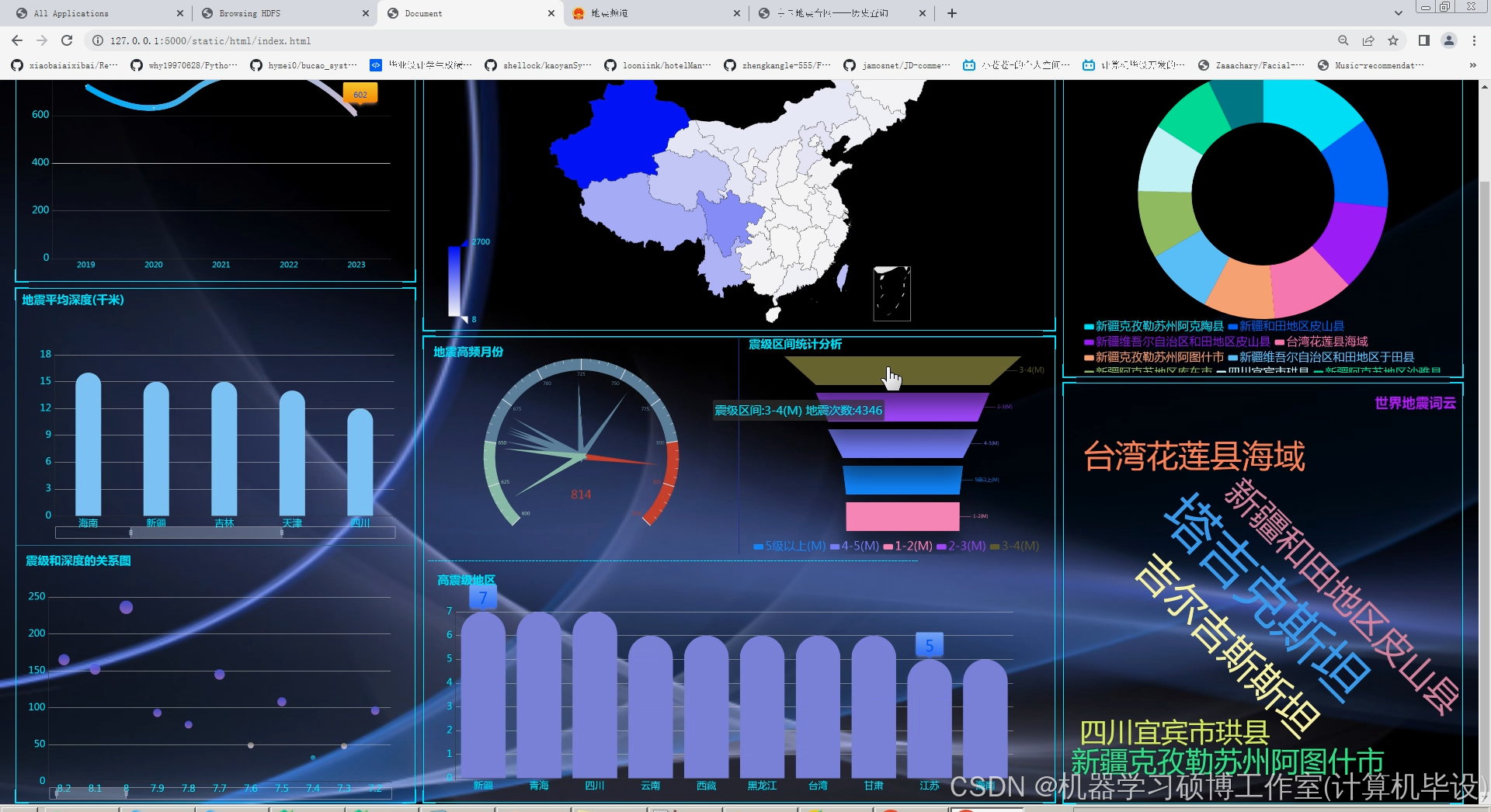Open the profile avatar menu
This screenshot has height=812, width=1491.
1449,40
